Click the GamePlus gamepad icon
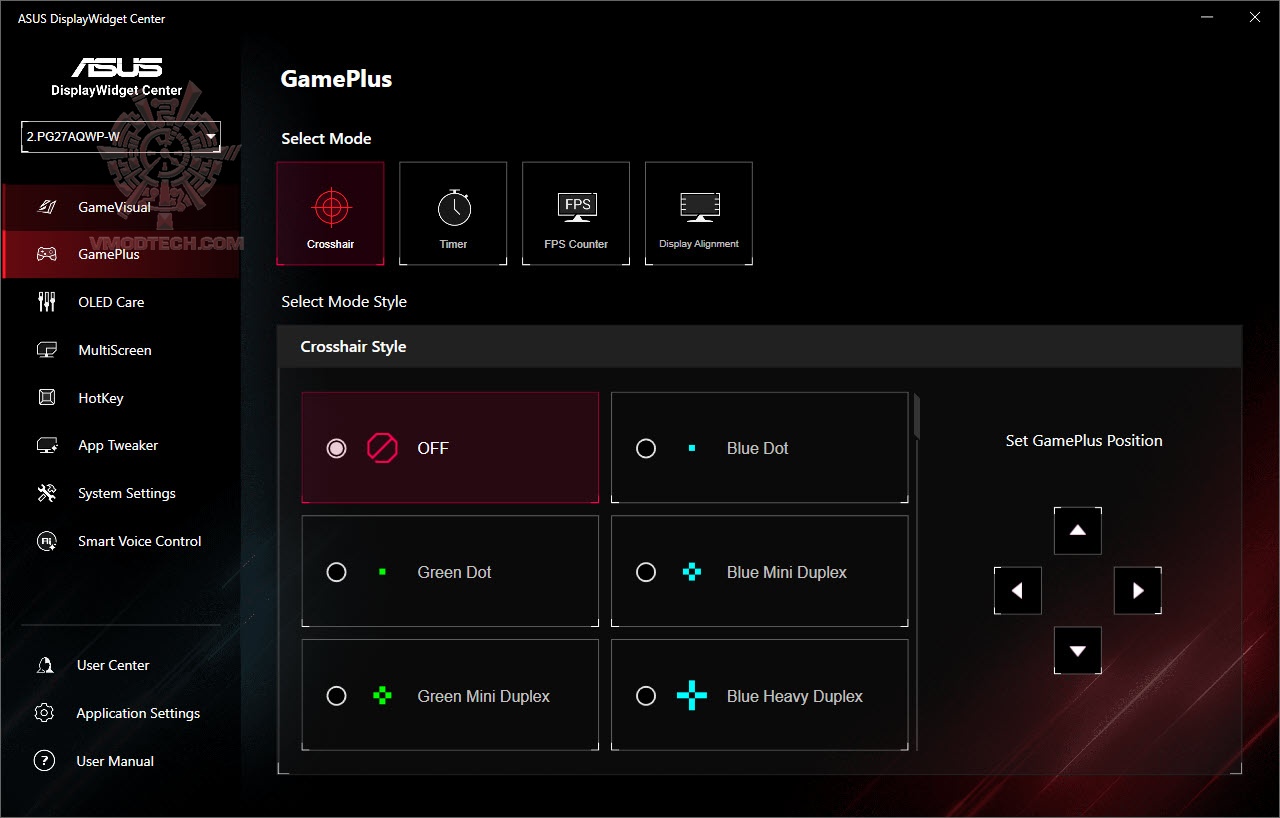Image resolution: width=1280 pixels, height=818 pixels. click(x=47, y=254)
